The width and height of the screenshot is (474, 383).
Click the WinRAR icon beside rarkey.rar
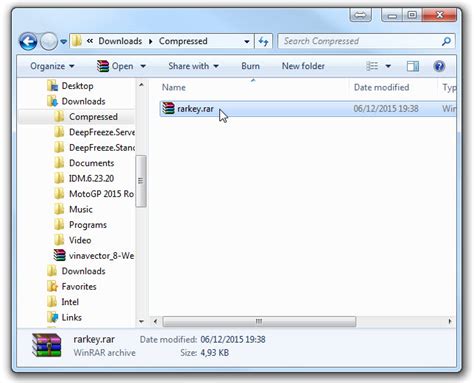pos(168,108)
